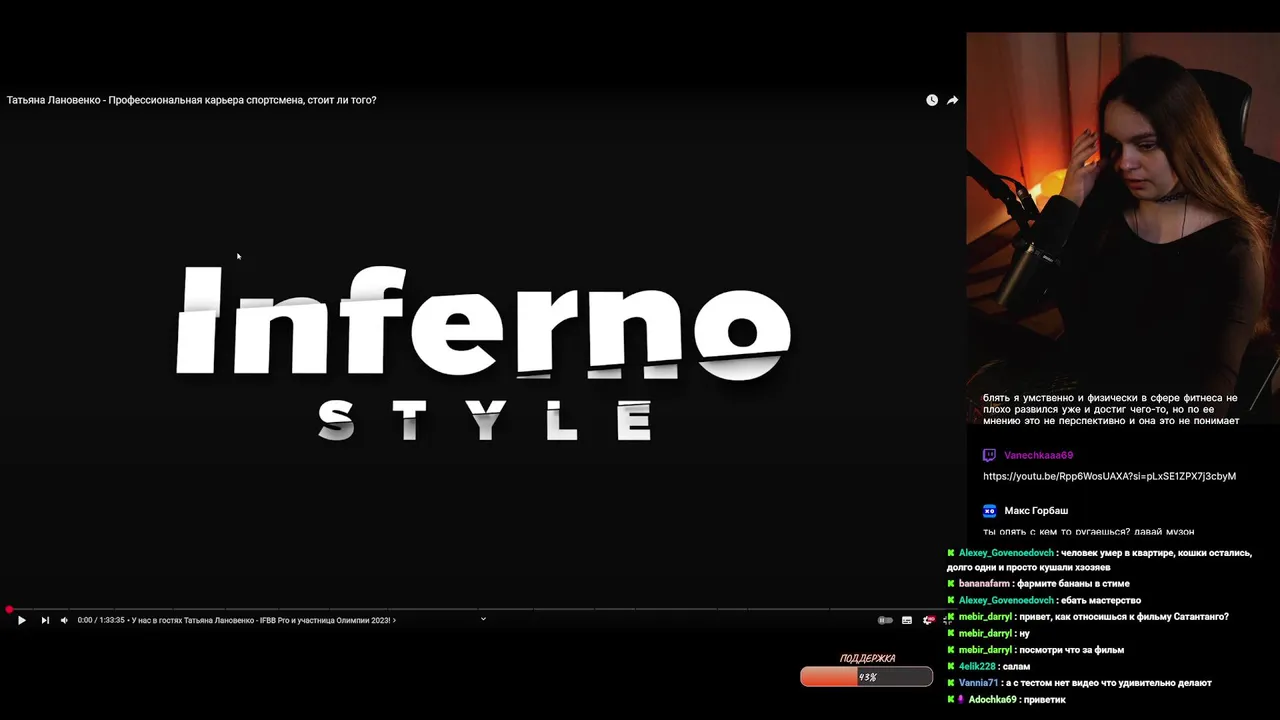Viewport: 1280px width, 720px height.
Task: Open chapter title 'У нас в гостях Татьяна Лановенко'
Action: pos(263,620)
